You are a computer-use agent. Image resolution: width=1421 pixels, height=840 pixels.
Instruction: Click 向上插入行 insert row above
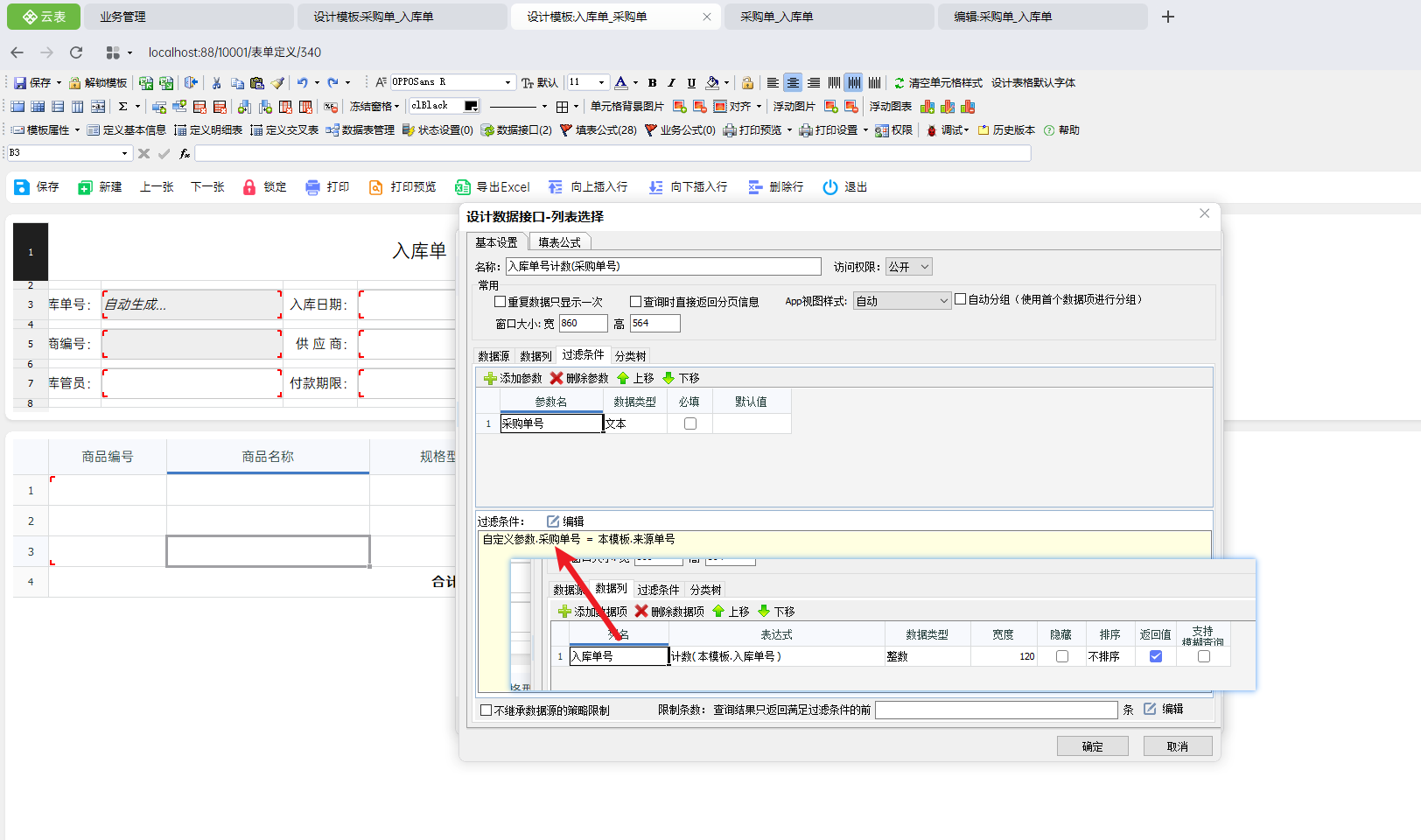click(588, 187)
